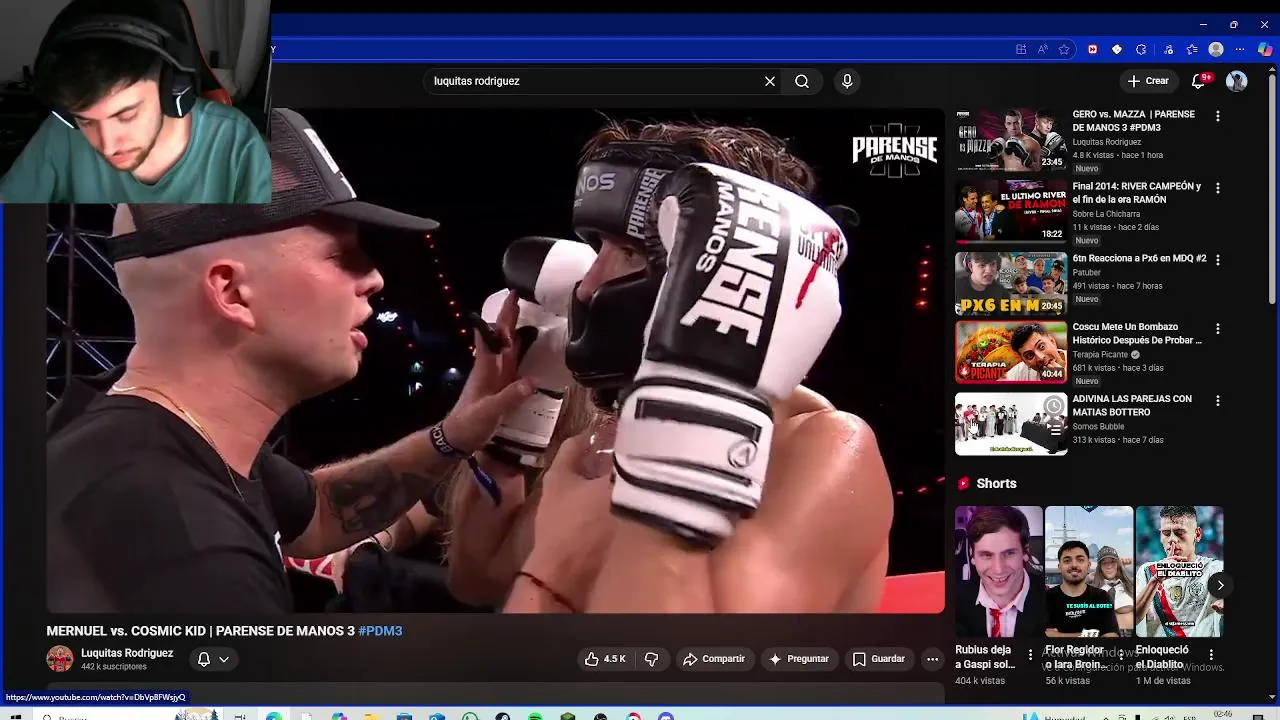Viewport: 1280px width, 720px height.
Task: Open the #PDM3 hashtag link
Action: click(380, 631)
